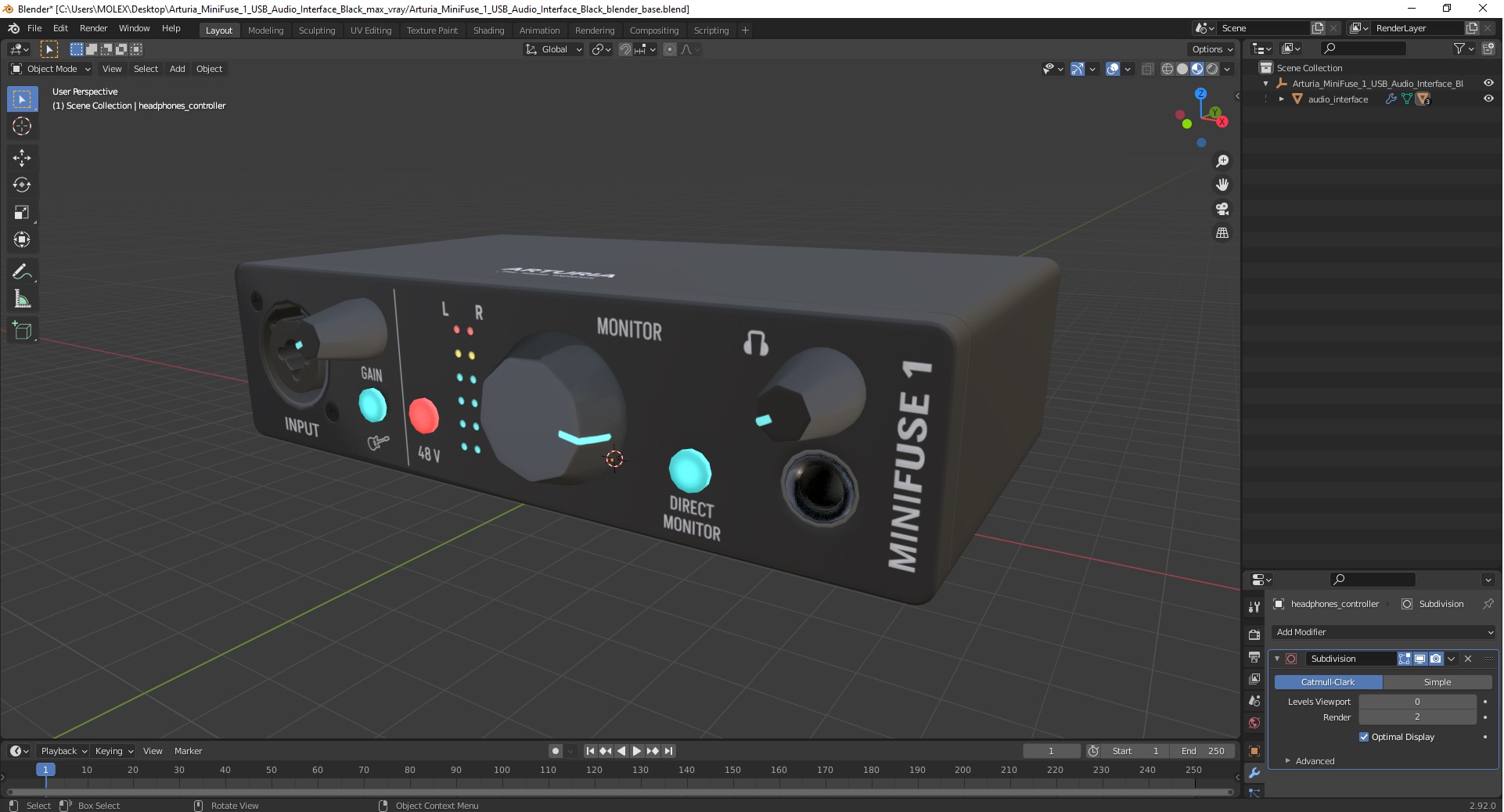Switch to the Shading workspace tab
The image size is (1504, 812).
point(488,31)
